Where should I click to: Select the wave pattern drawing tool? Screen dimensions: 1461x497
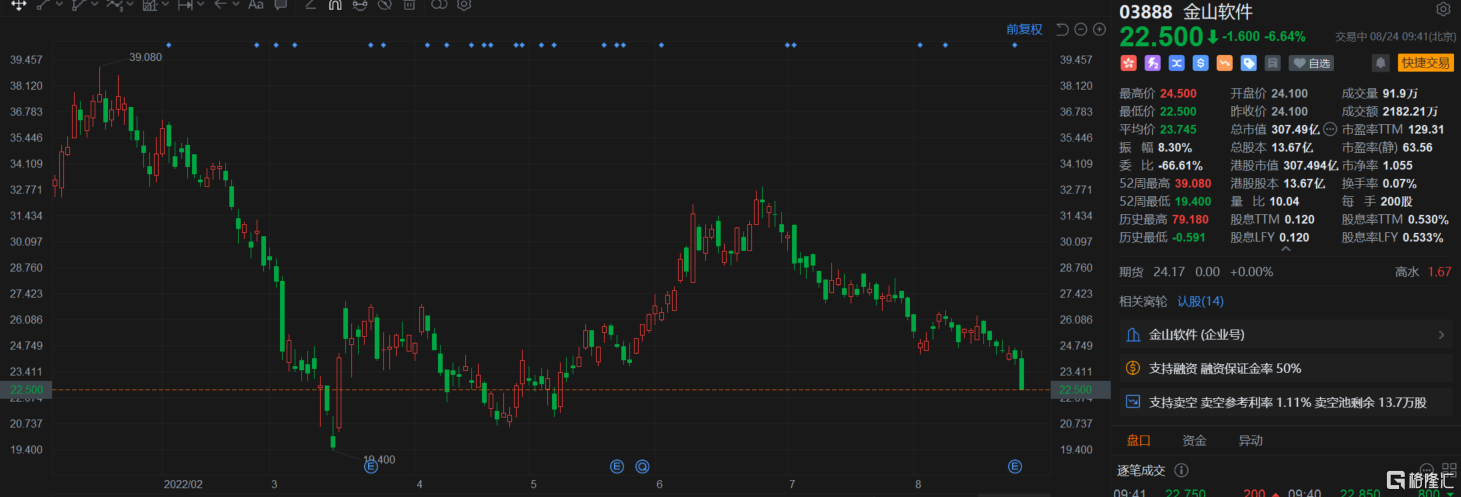tap(115, 5)
